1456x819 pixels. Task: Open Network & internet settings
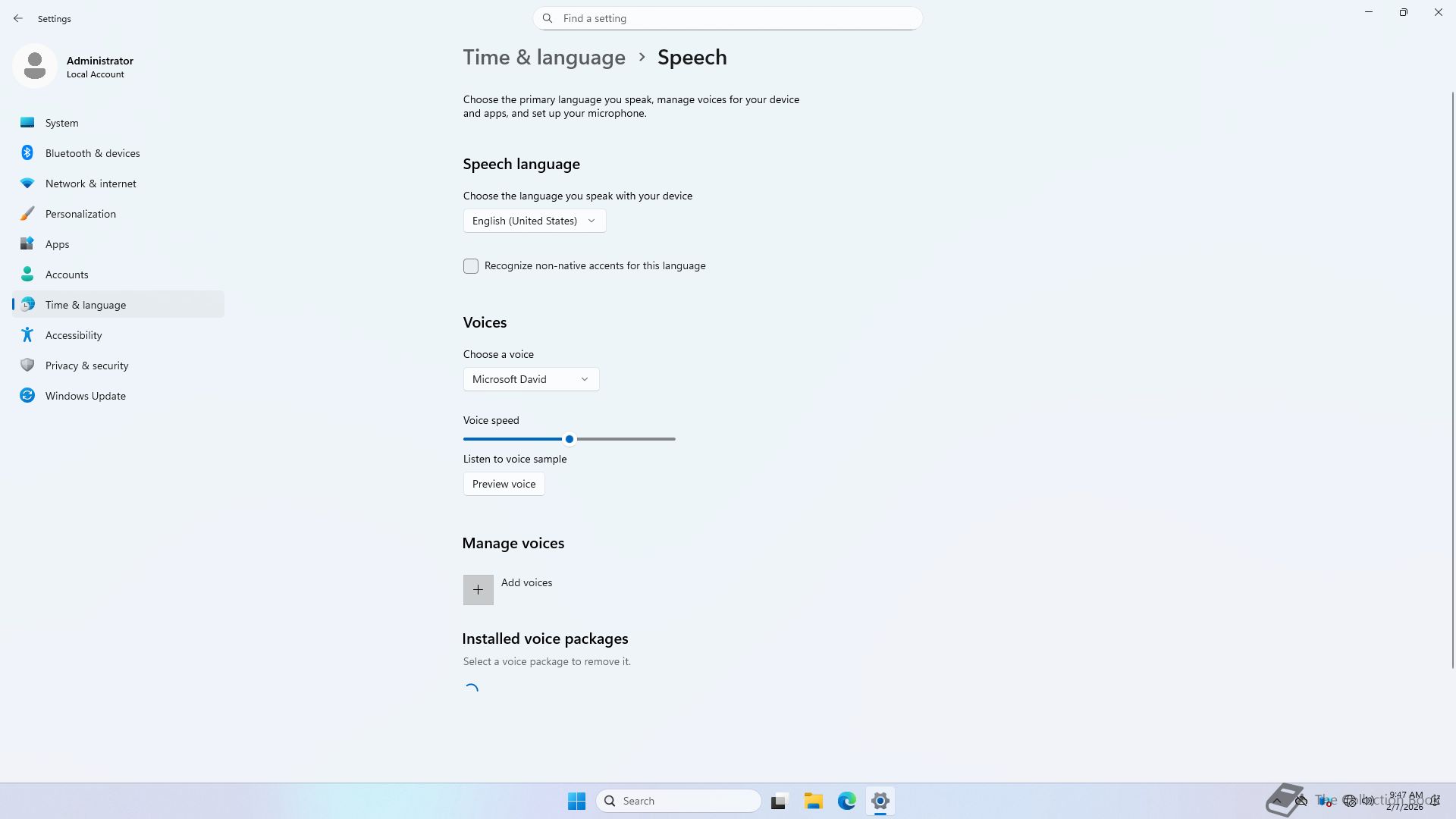[90, 184]
